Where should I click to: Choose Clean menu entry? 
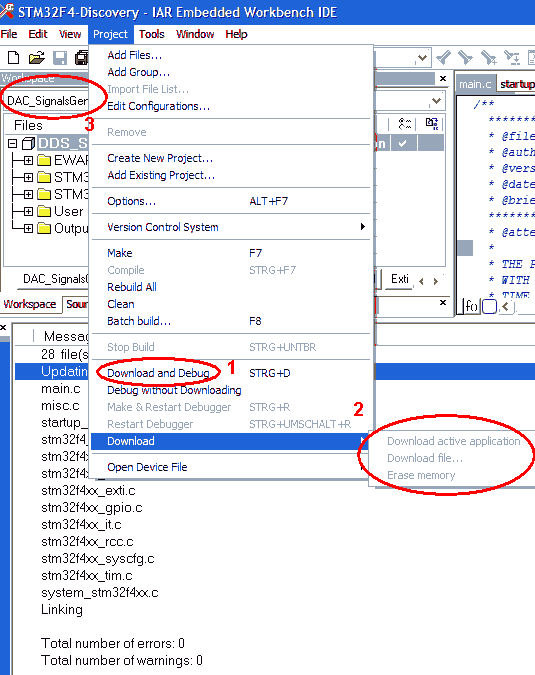(x=231, y=304)
